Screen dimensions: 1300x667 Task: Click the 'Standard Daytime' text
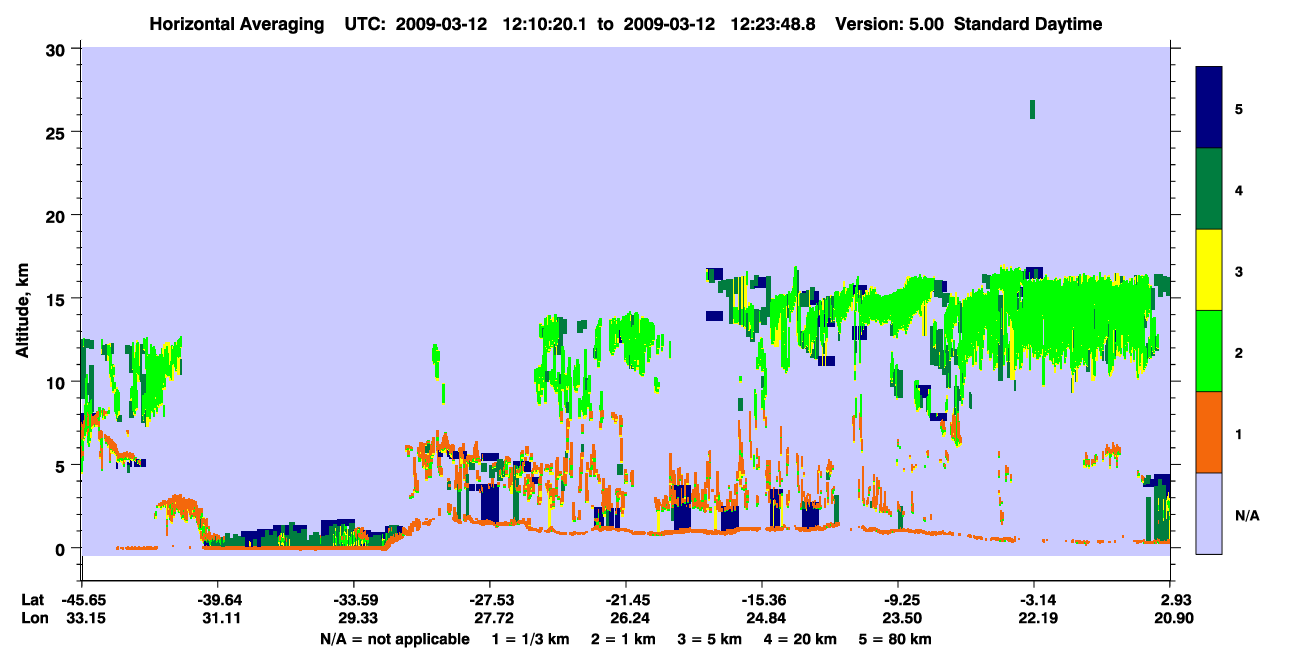tap(1028, 24)
